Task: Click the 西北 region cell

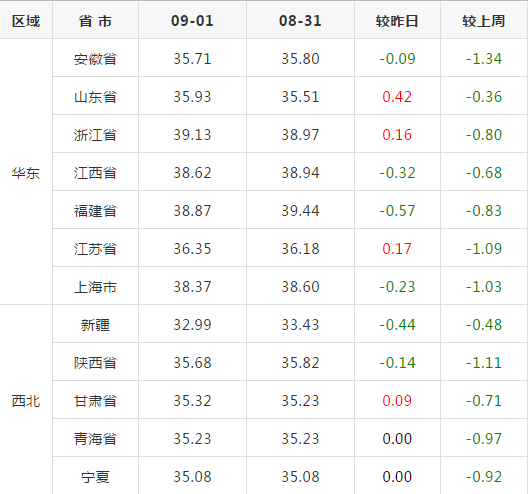Action: (x=26, y=401)
